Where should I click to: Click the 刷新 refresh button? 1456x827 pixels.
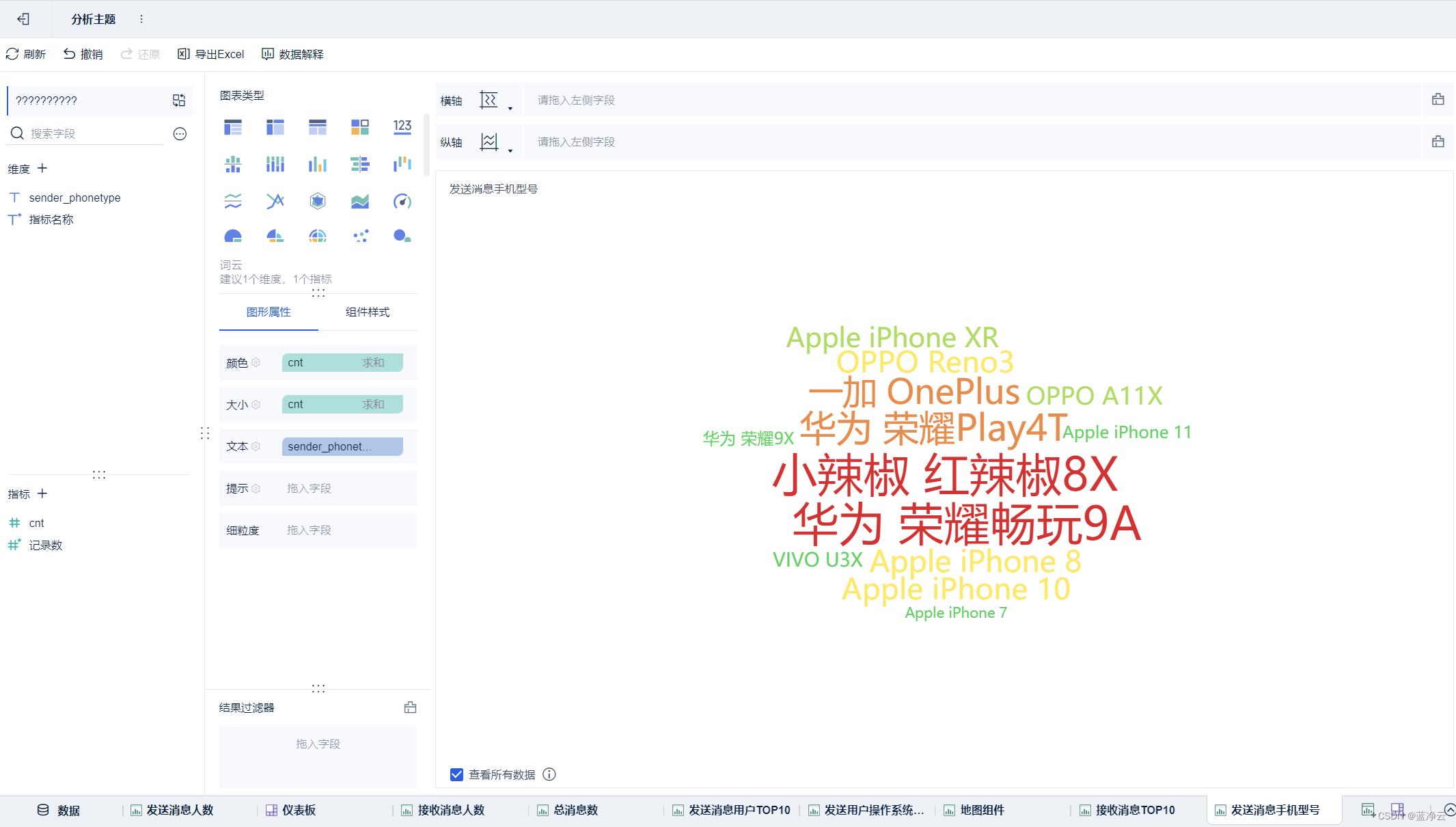(26, 54)
